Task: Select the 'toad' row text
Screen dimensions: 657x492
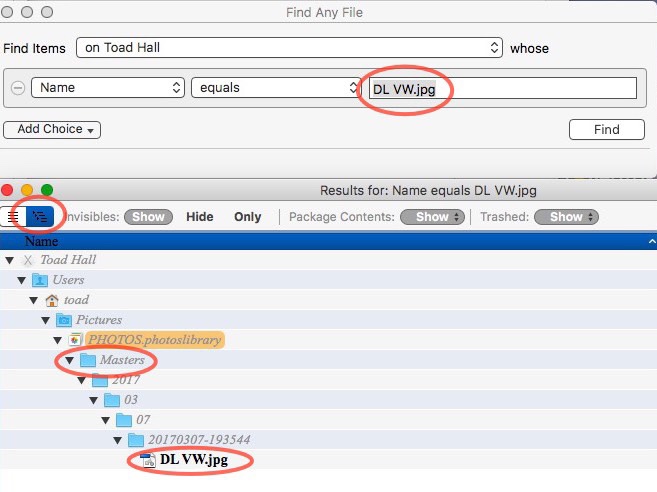Action: 76,300
